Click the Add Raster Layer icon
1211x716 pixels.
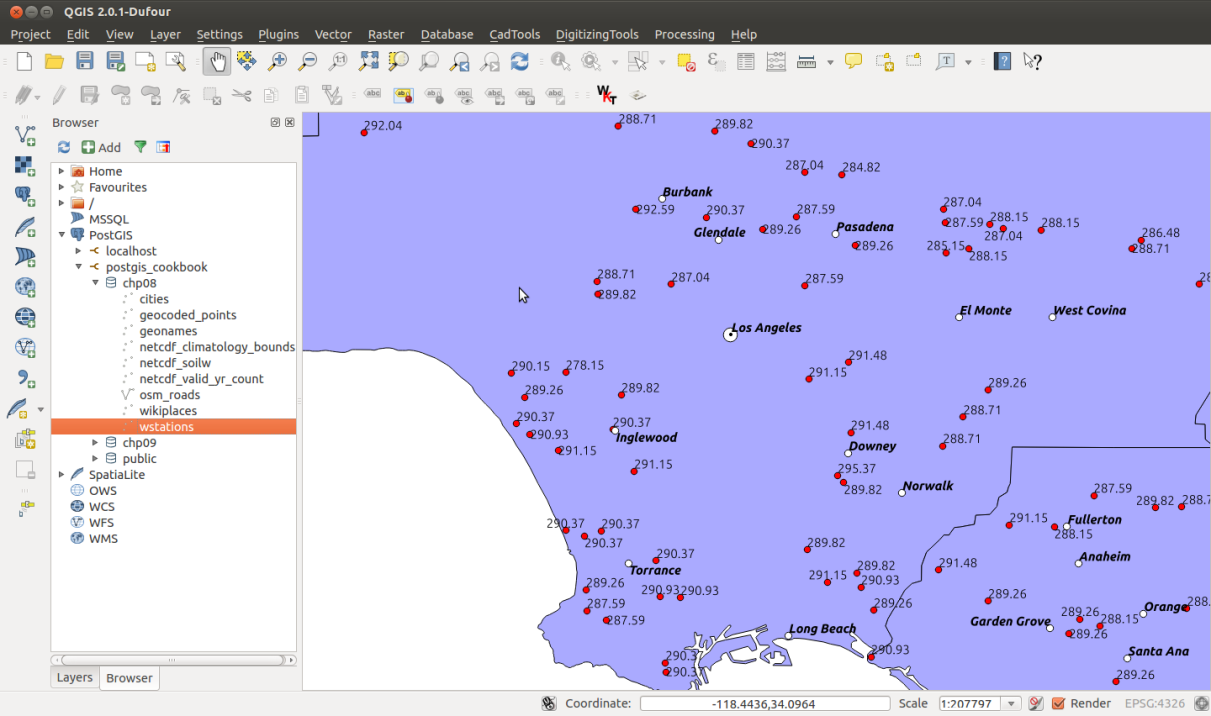pos(25,165)
